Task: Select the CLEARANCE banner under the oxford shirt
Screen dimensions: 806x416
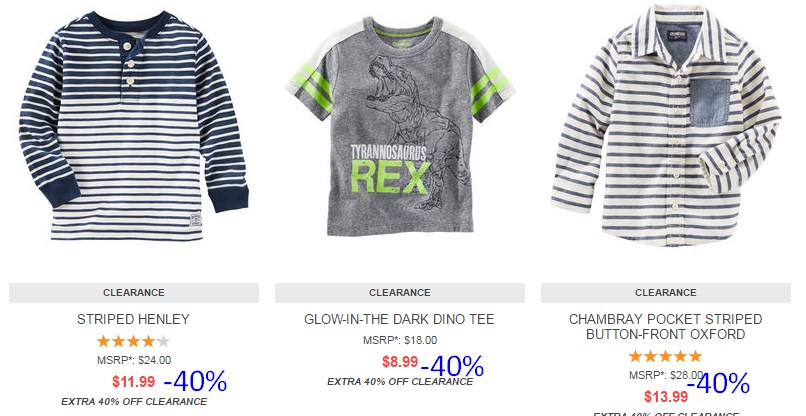Action: [x=666, y=293]
